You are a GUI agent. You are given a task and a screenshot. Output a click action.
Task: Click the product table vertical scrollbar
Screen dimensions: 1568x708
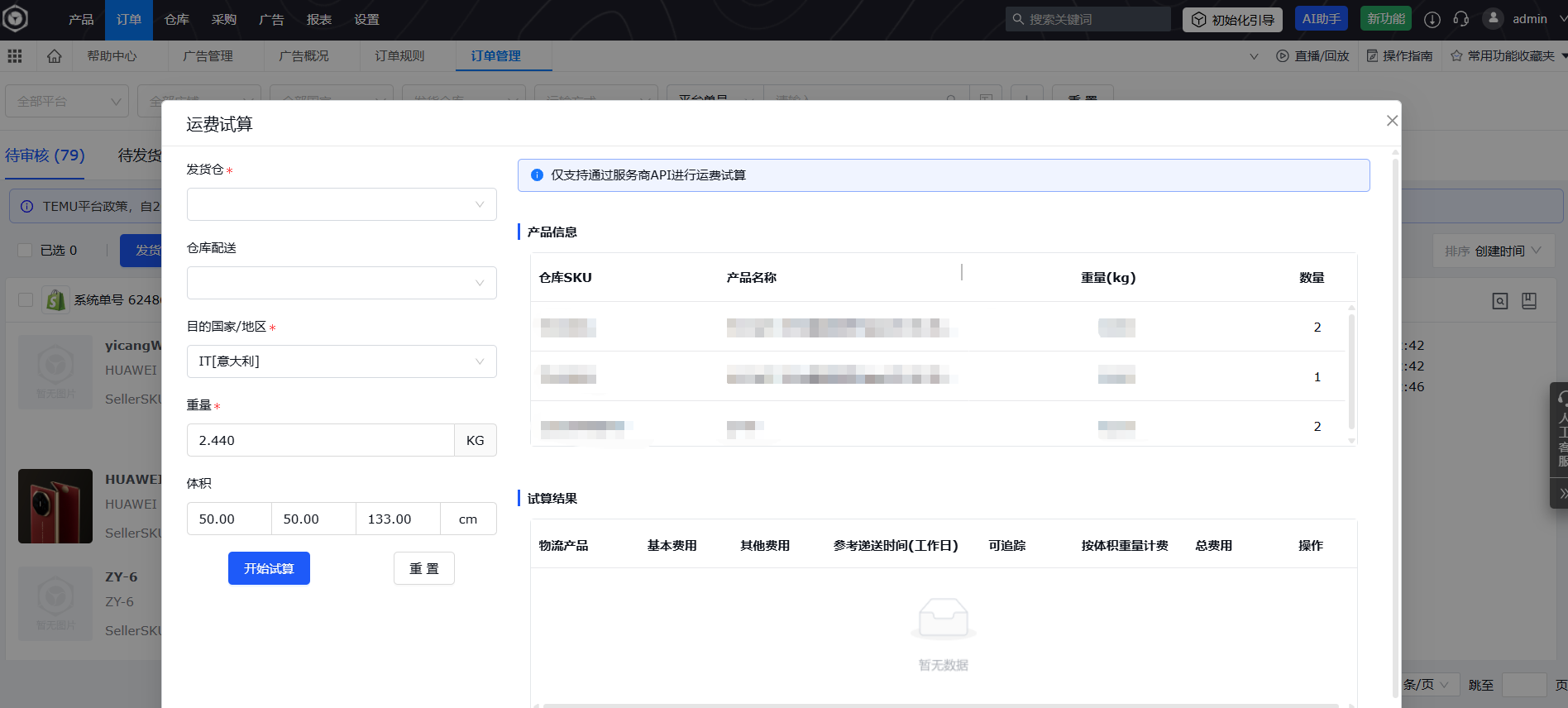pos(1351,372)
